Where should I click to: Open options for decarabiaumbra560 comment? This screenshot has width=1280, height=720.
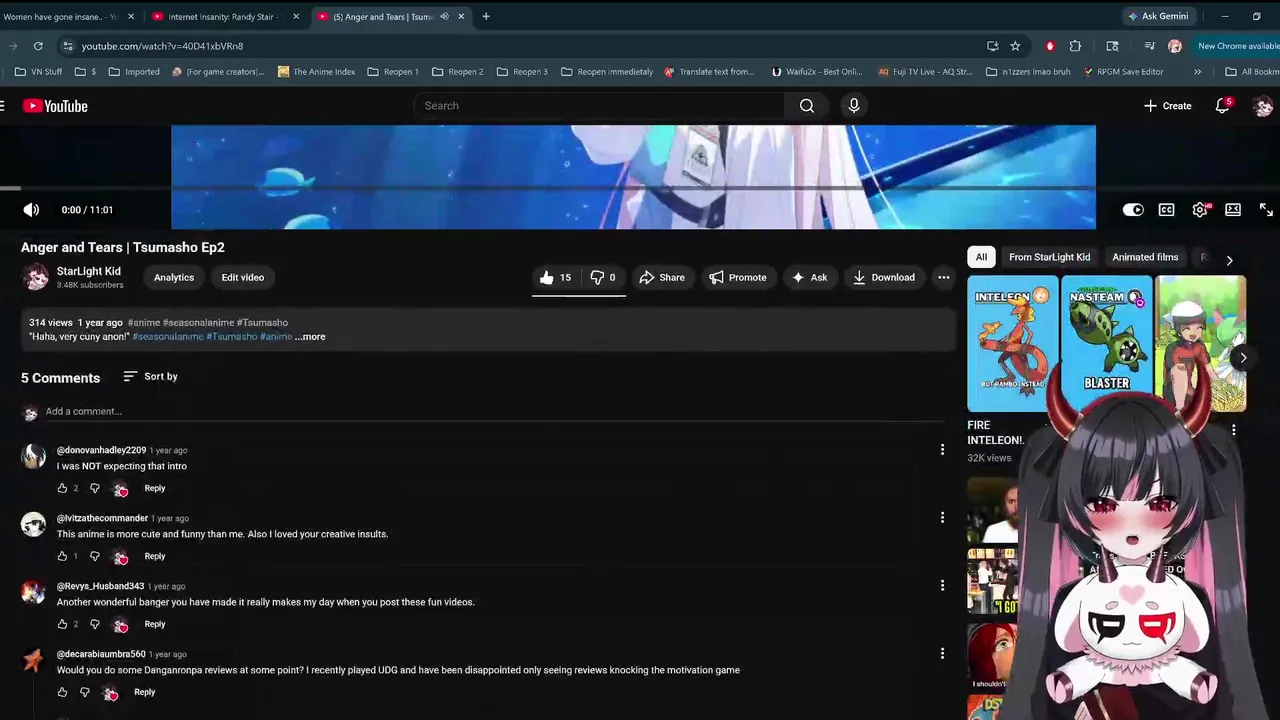[x=942, y=654]
